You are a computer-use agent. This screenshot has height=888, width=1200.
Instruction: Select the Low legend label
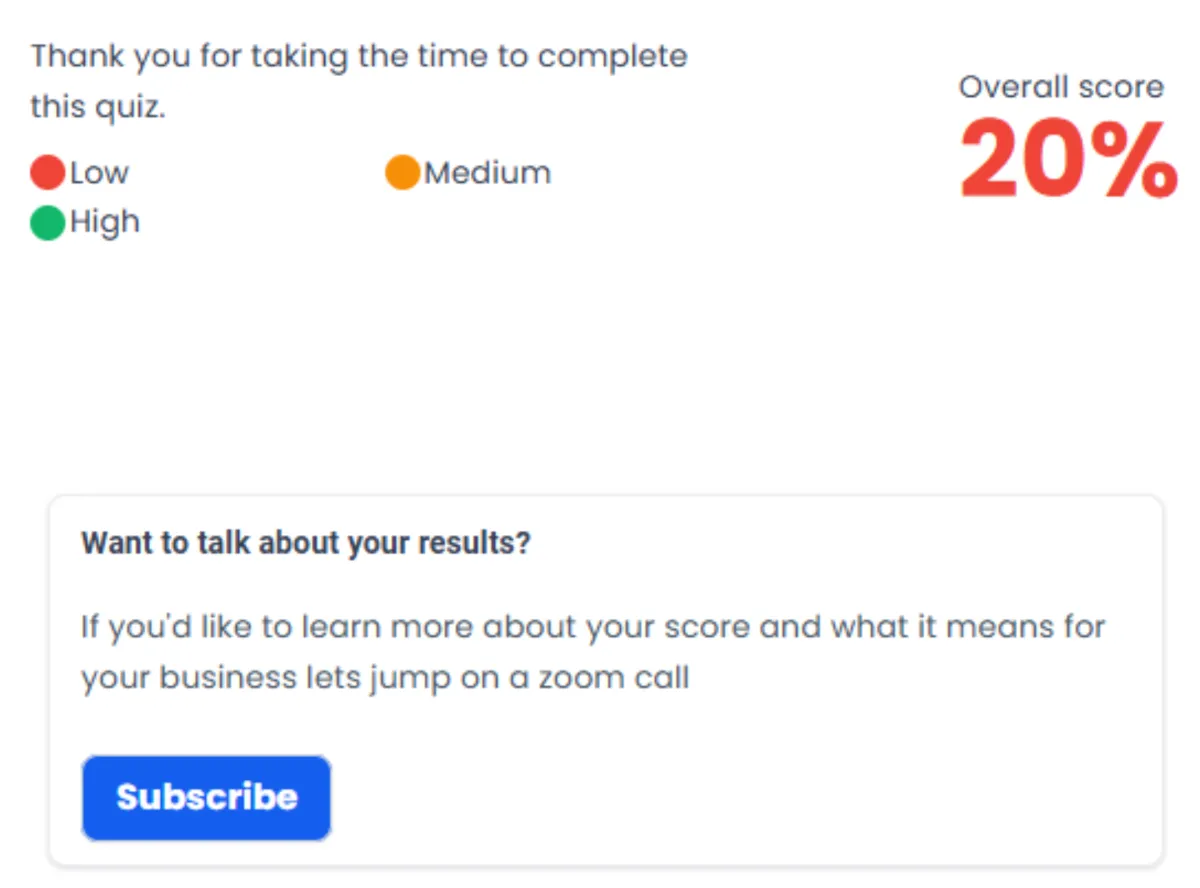click(99, 173)
